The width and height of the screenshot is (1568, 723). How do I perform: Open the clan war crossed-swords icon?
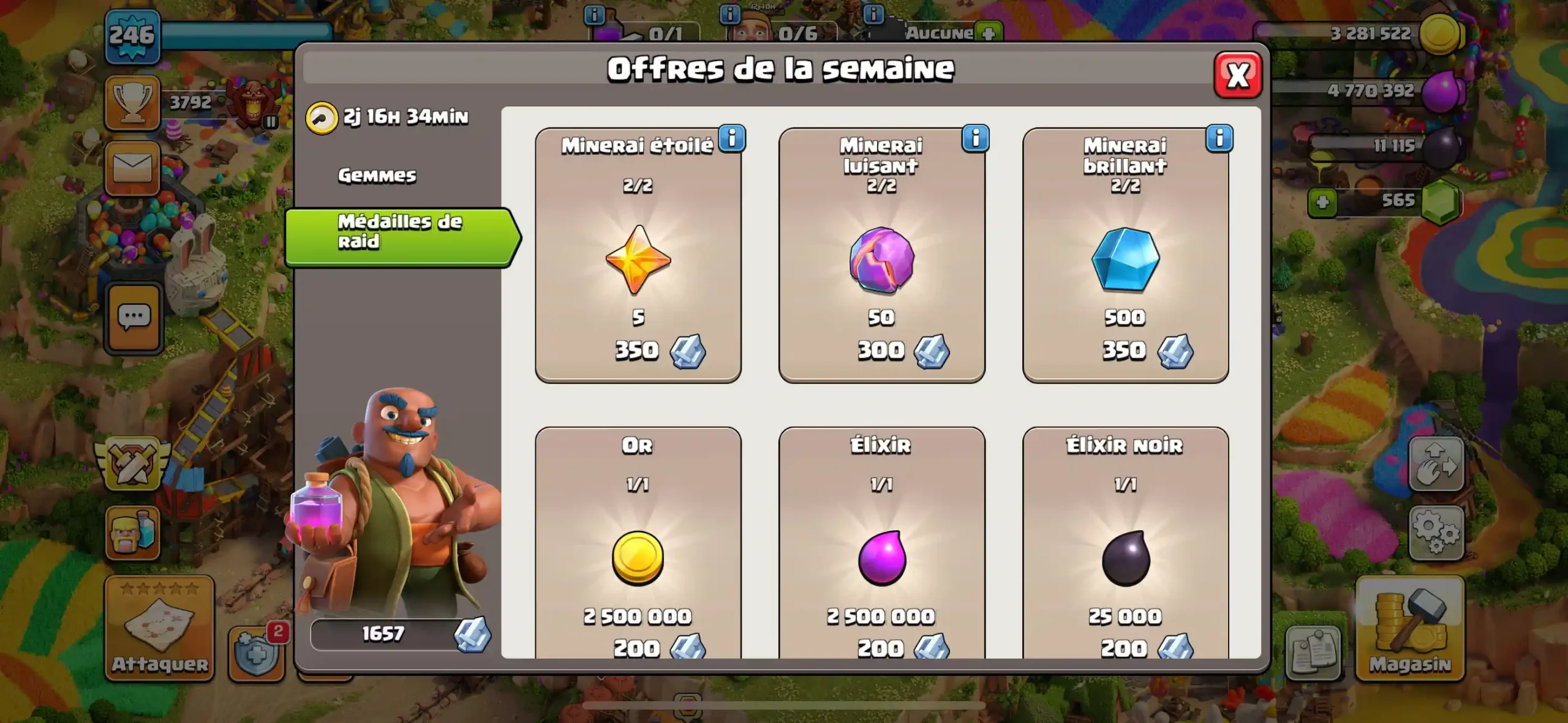click(x=133, y=463)
